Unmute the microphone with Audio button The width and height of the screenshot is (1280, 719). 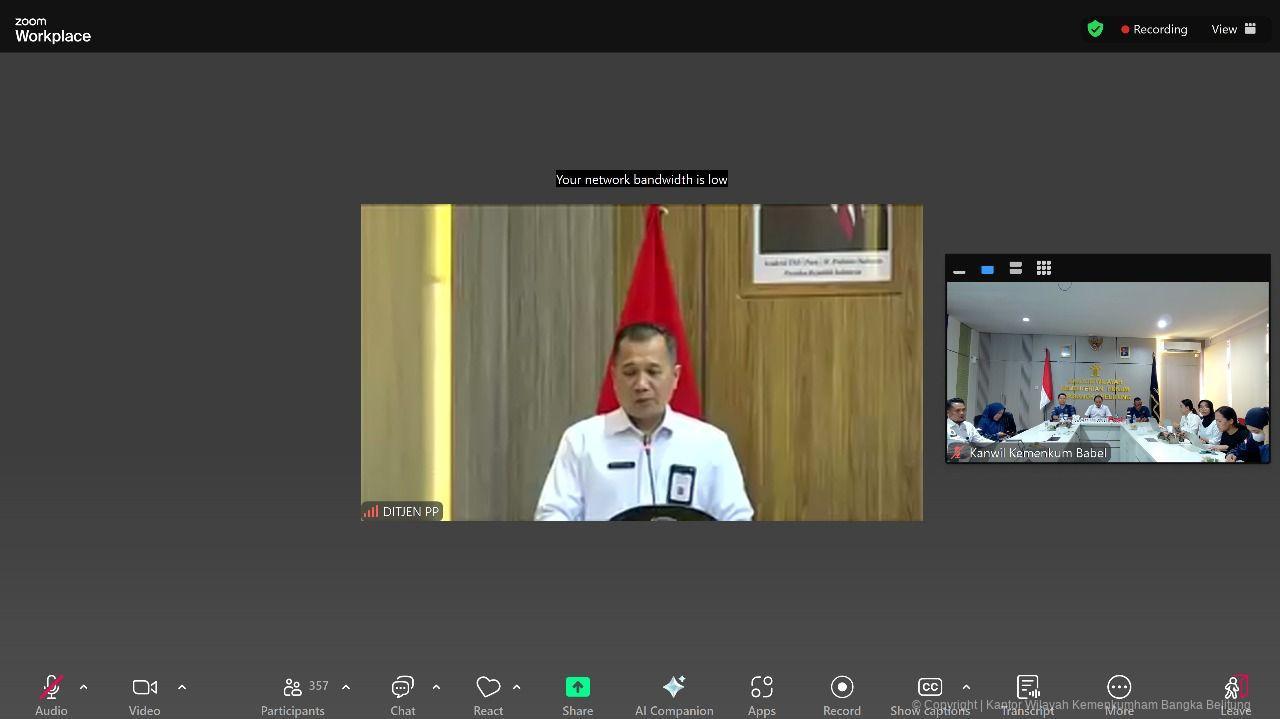pyautogui.click(x=51, y=688)
